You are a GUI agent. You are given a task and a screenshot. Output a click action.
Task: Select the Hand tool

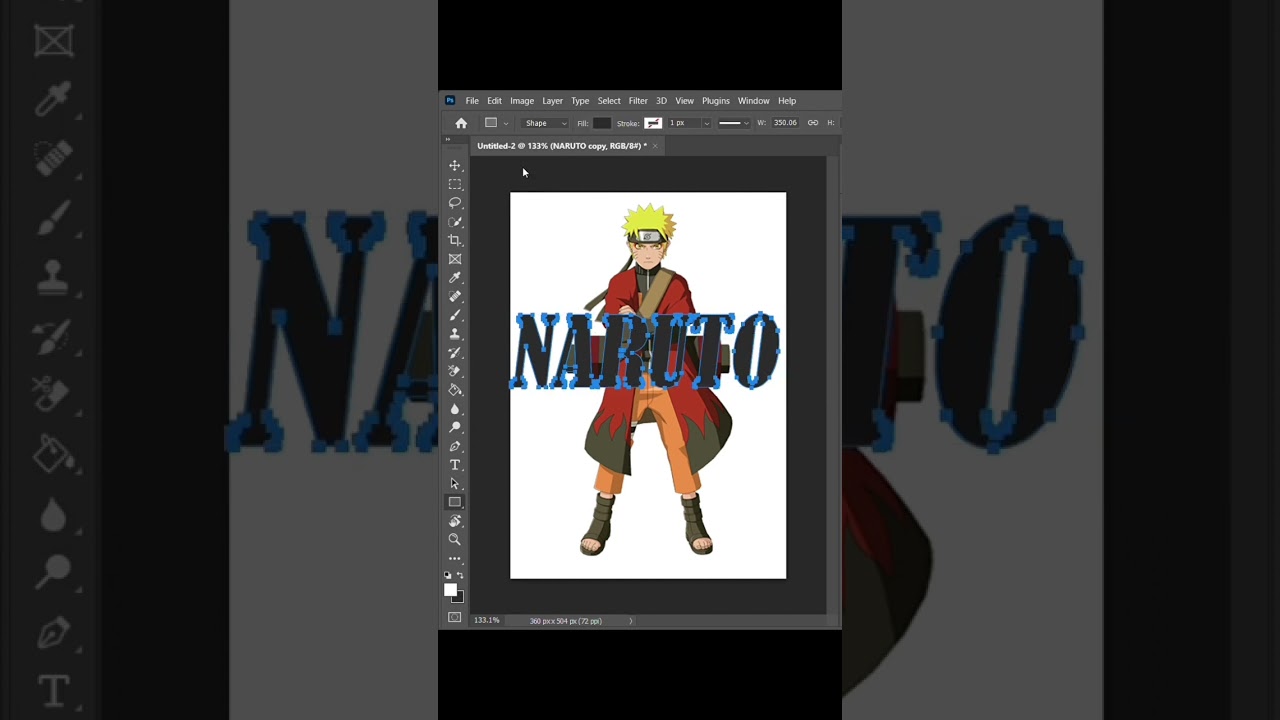click(455, 521)
